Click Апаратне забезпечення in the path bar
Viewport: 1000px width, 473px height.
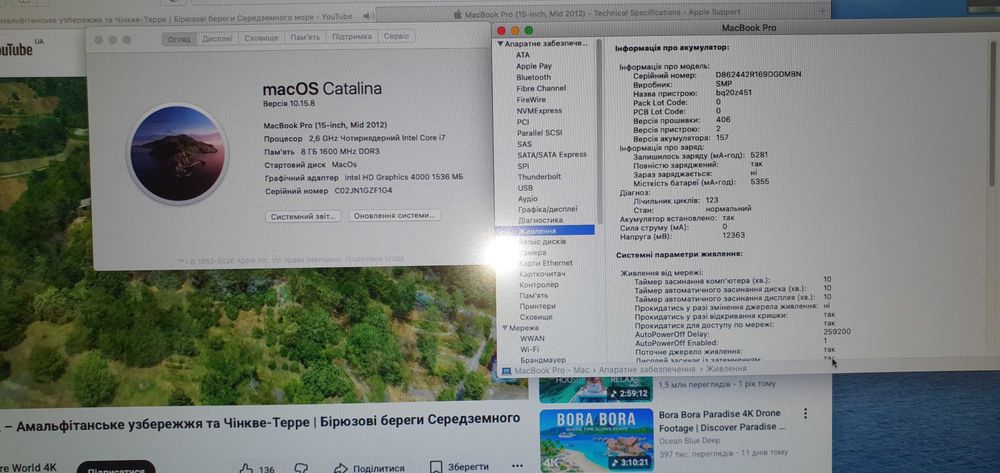click(647, 369)
